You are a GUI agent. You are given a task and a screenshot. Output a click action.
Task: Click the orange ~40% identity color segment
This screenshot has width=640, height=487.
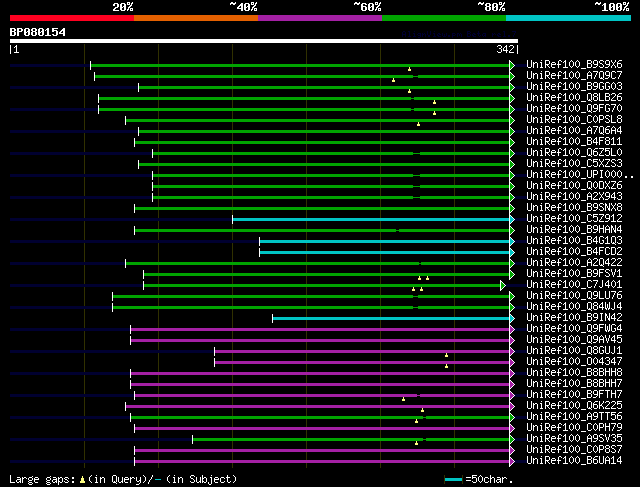(196, 18)
